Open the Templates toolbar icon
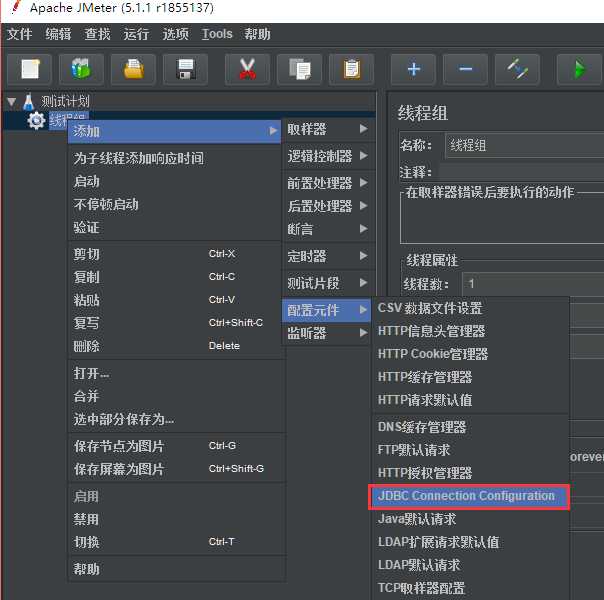Viewport: 604px width, 600px height. click(x=81, y=69)
